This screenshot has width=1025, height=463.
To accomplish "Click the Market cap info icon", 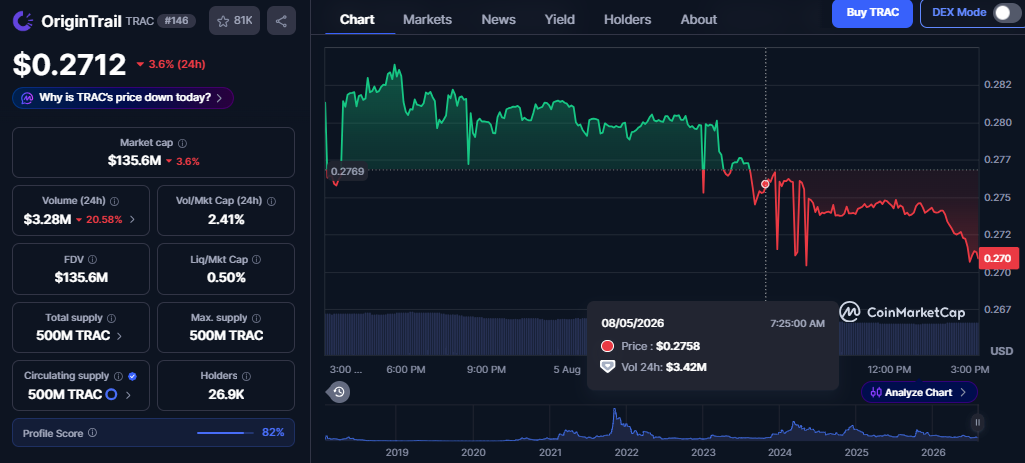I will tap(182, 143).
